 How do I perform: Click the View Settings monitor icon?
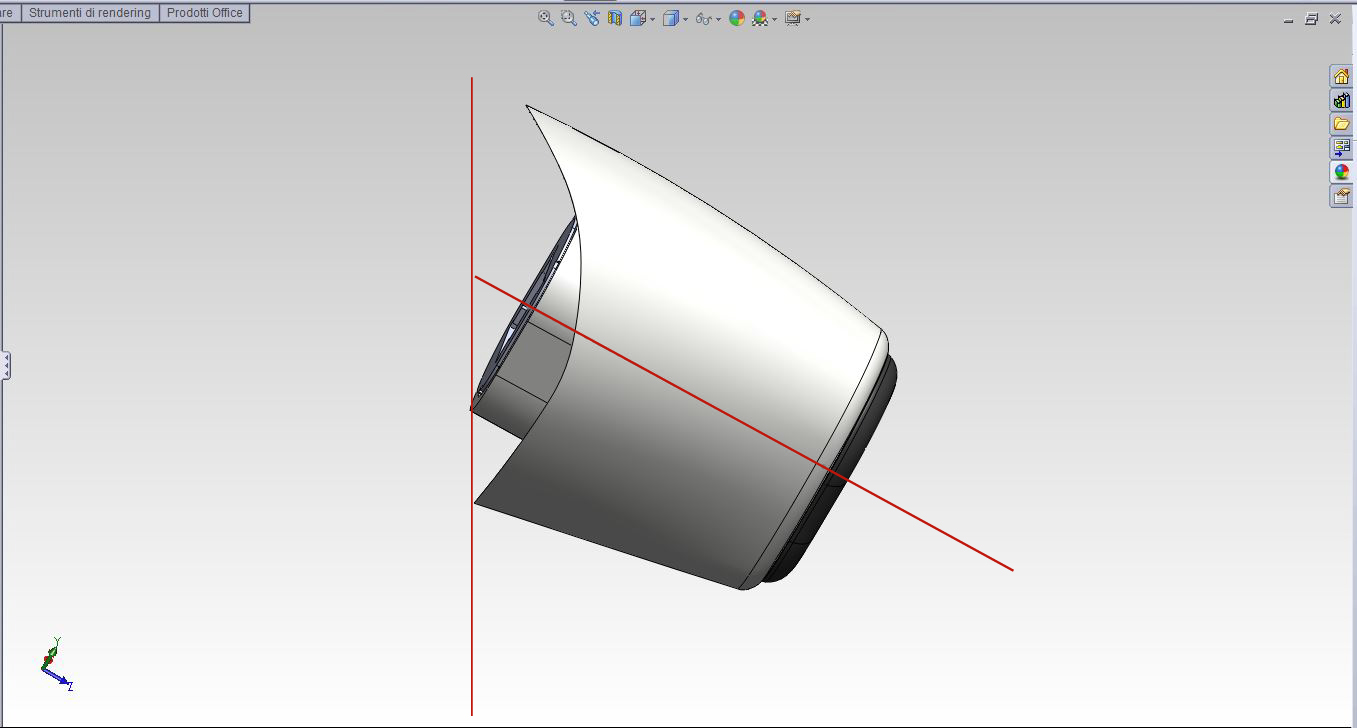coord(793,18)
